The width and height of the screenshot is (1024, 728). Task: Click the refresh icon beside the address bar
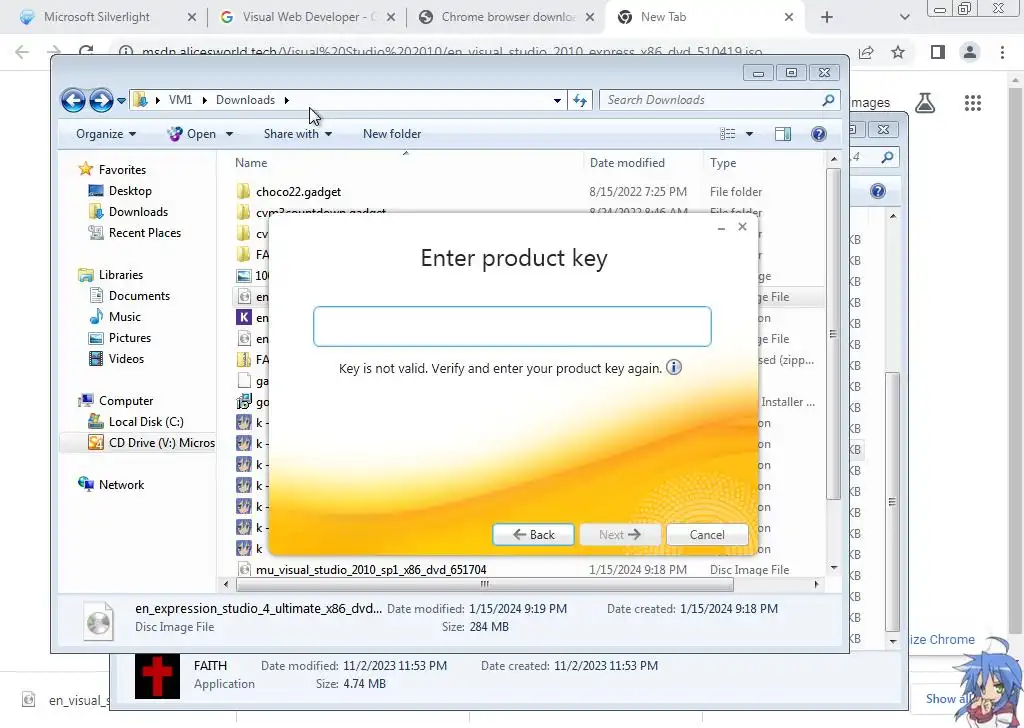pos(580,100)
